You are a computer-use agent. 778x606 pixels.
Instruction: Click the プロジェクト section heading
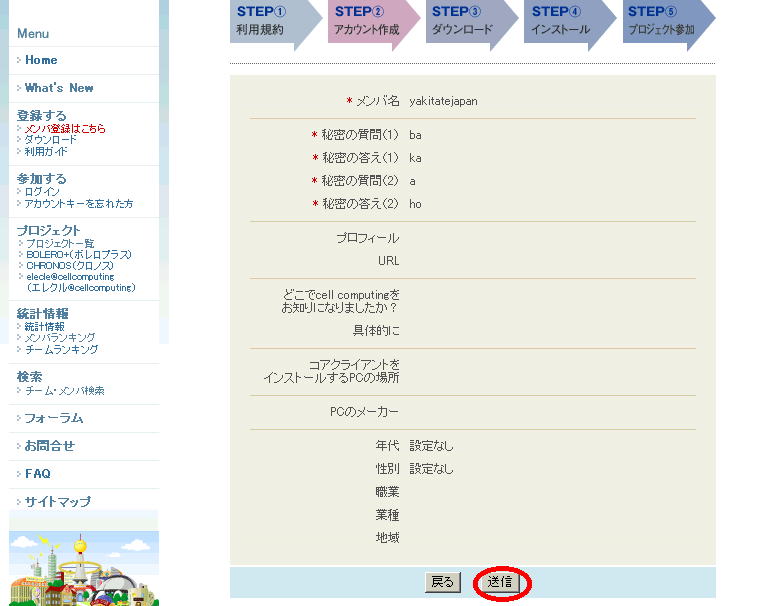(48, 230)
